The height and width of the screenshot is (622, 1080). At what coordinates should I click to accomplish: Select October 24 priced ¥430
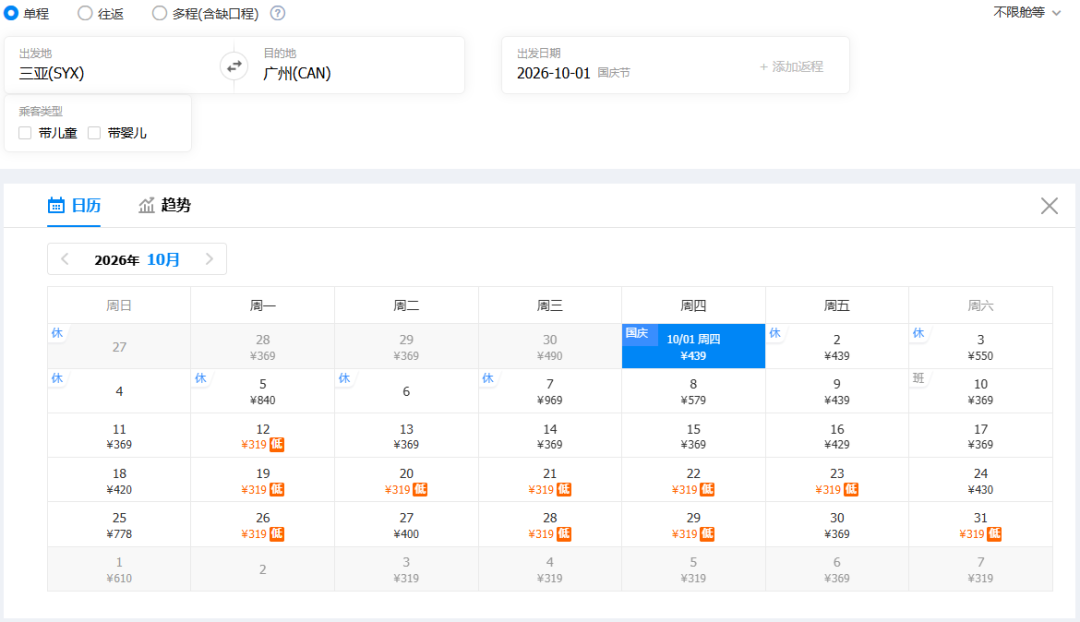[x=980, y=480]
